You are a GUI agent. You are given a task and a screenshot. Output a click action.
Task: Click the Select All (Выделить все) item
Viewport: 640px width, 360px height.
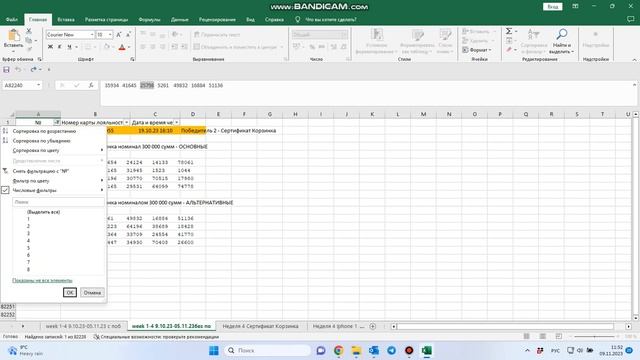pyautogui.click(x=43, y=212)
